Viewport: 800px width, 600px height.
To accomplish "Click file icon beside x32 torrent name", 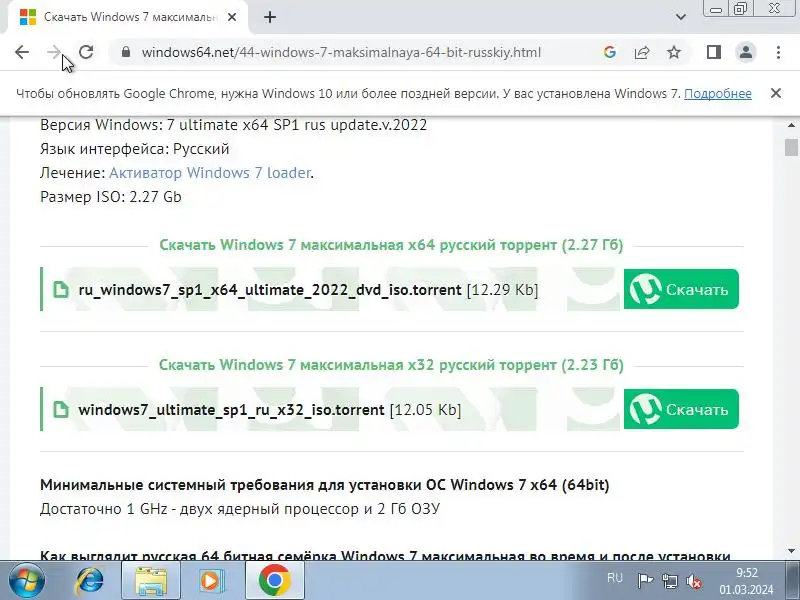I will point(61,409).
